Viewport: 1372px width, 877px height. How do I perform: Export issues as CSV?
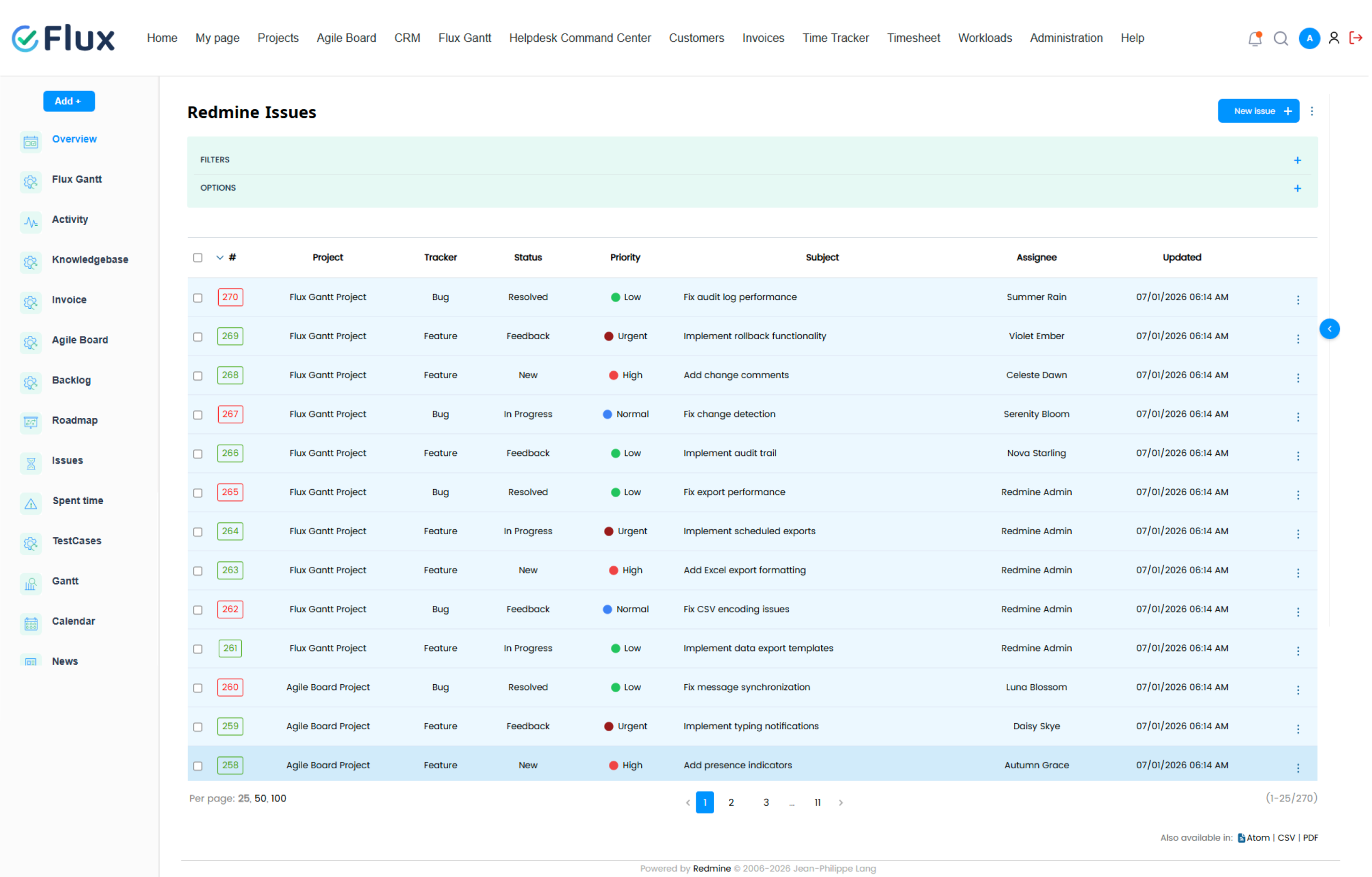point(1286,838)
